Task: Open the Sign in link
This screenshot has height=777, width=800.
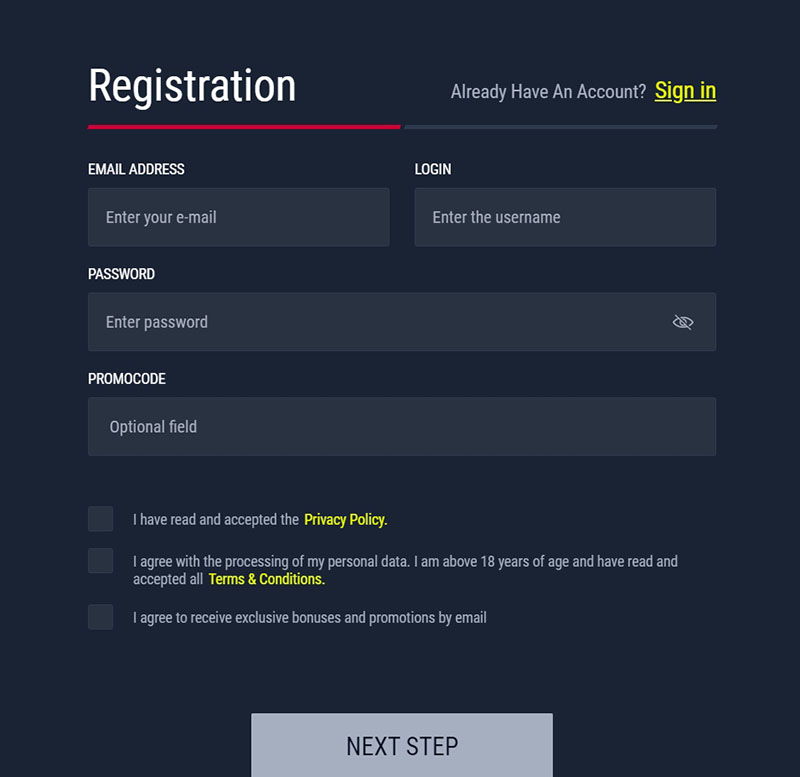Action: coord(685,91)
